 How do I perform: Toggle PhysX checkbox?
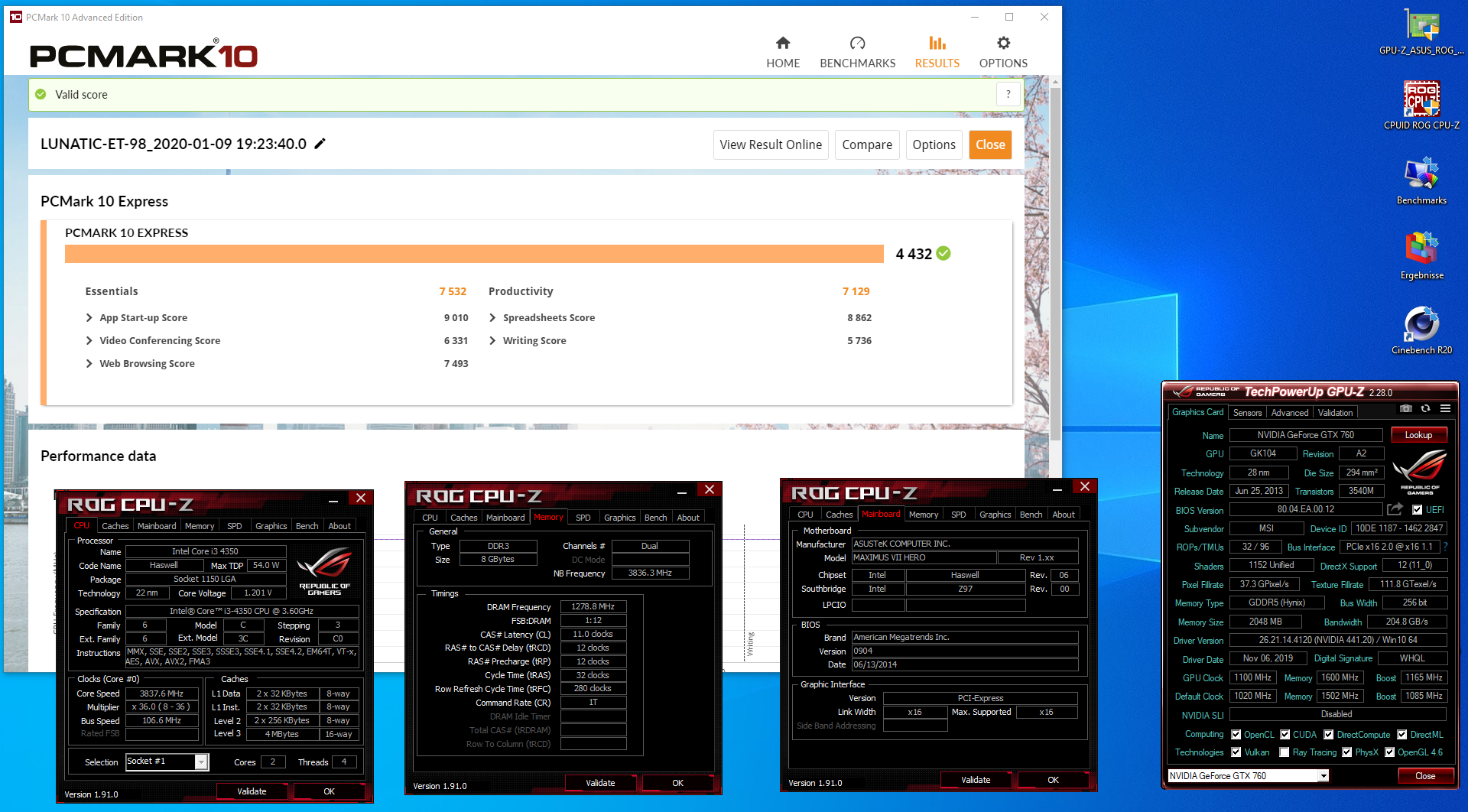(x=1346, y=752)
